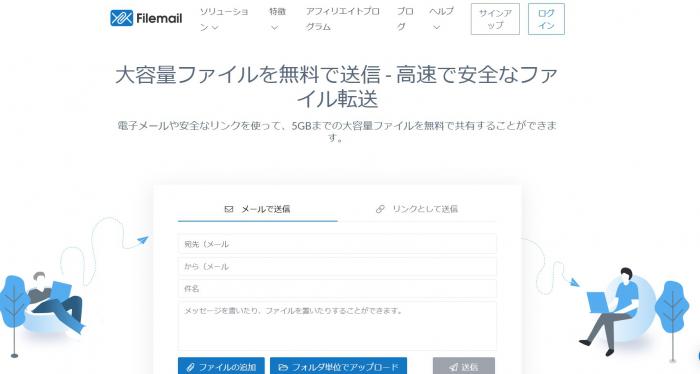Viewport: 700px width, 374px height.
Task: Open the アフィリエイトプログラム page
Action: pos(342,19)
